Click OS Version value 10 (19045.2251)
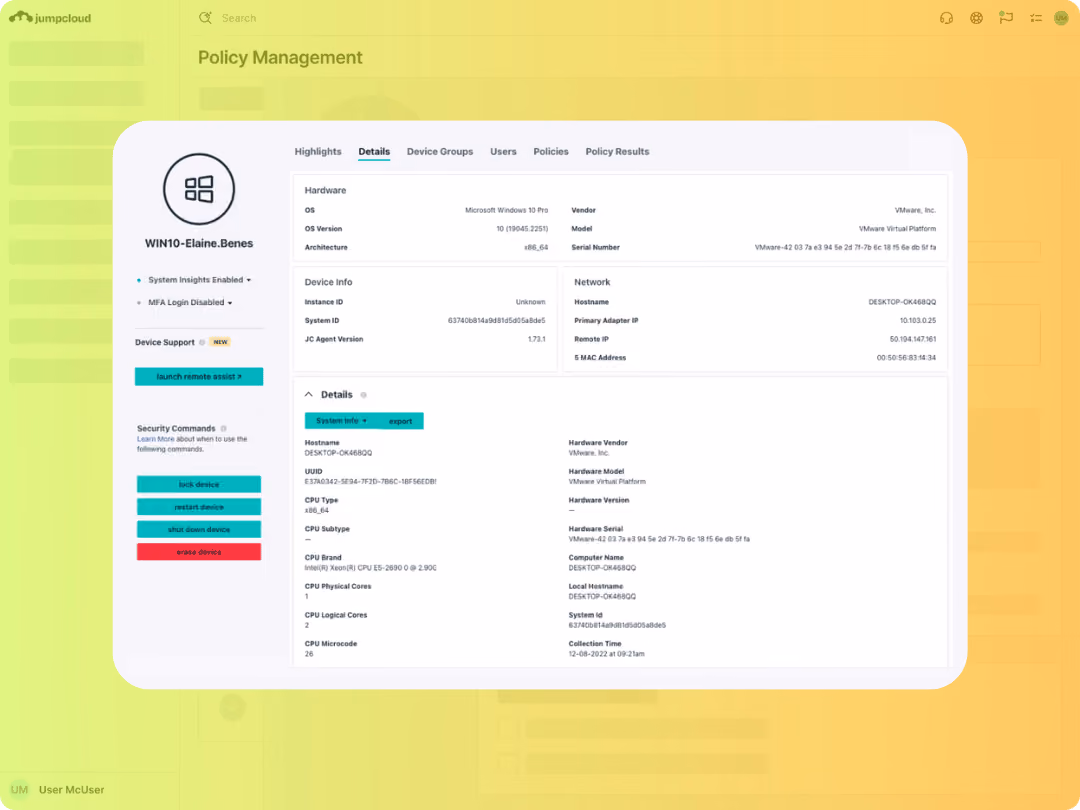The image size is (1080, 810). (522, 229)
